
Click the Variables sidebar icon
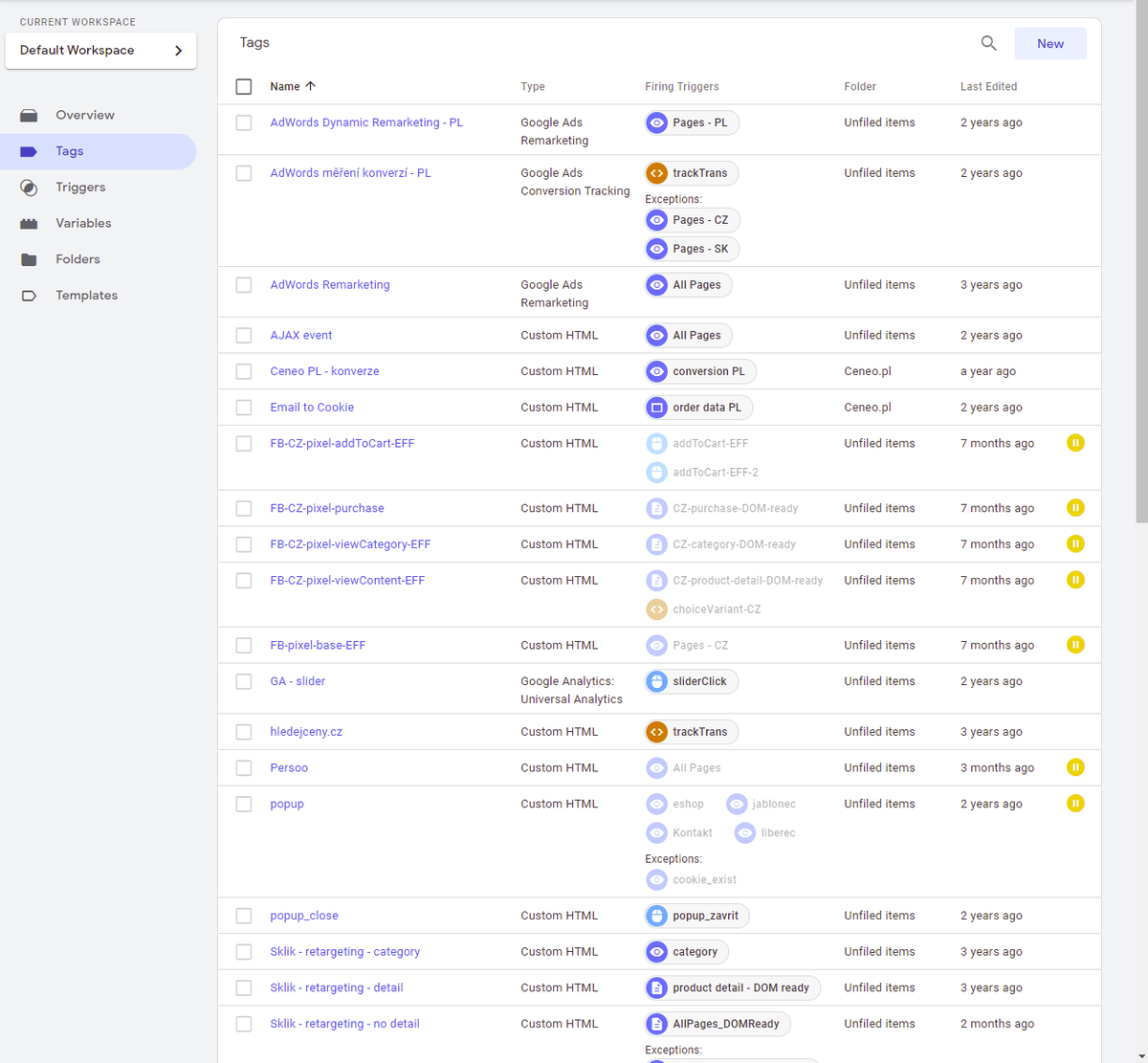pyautogui.click(x=29, y=224)
